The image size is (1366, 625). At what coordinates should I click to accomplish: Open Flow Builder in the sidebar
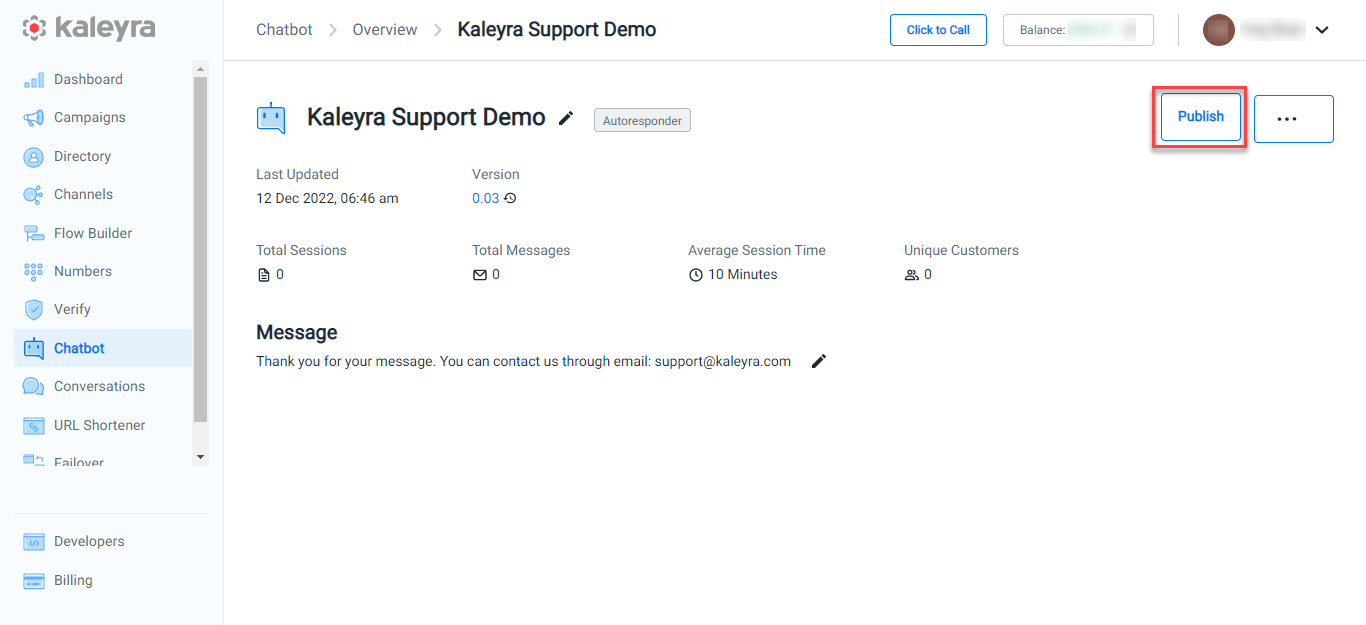pos(93,233)
